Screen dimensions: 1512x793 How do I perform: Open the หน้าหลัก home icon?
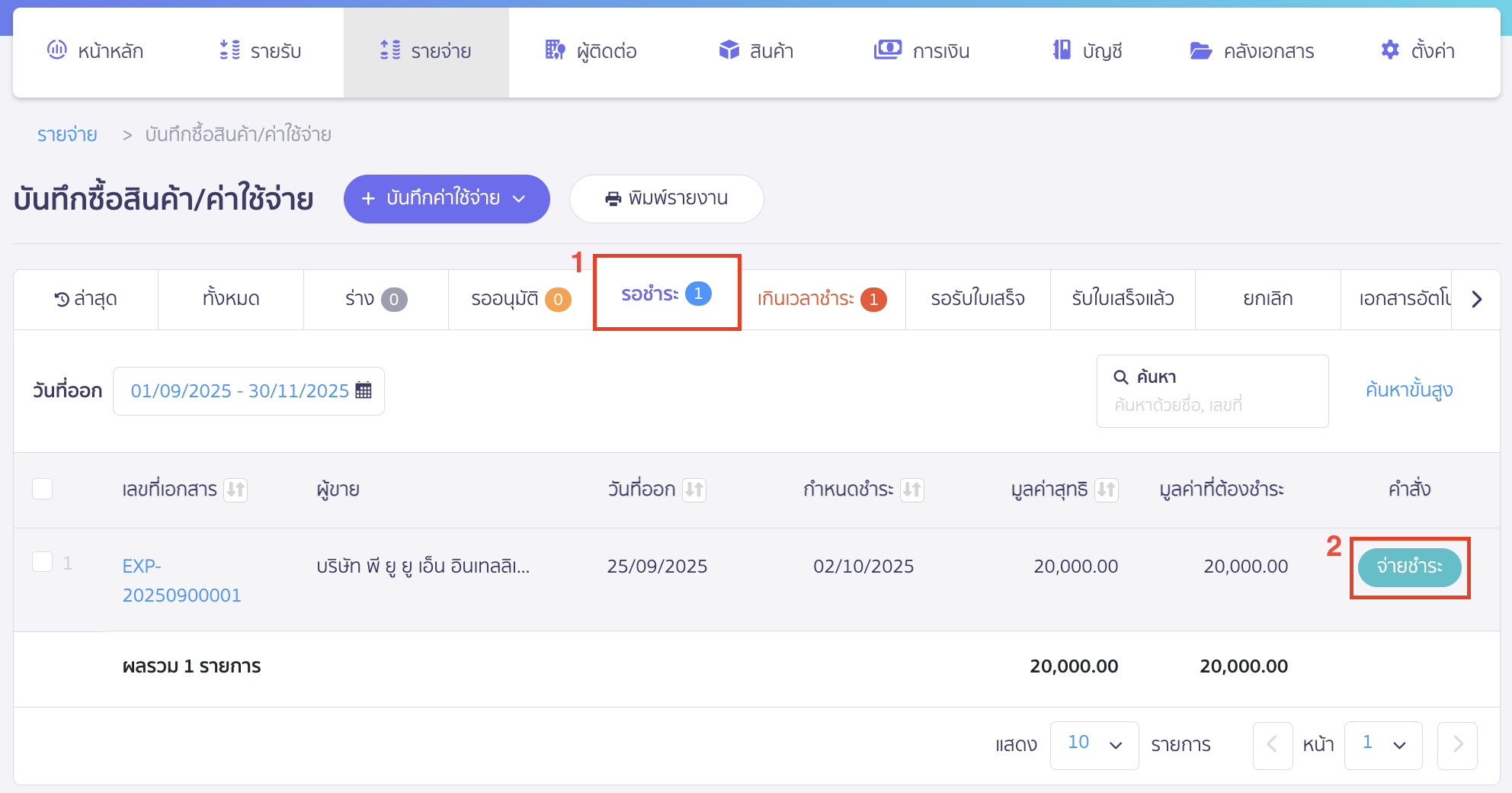pyautogui.click(x=55, y=50)
